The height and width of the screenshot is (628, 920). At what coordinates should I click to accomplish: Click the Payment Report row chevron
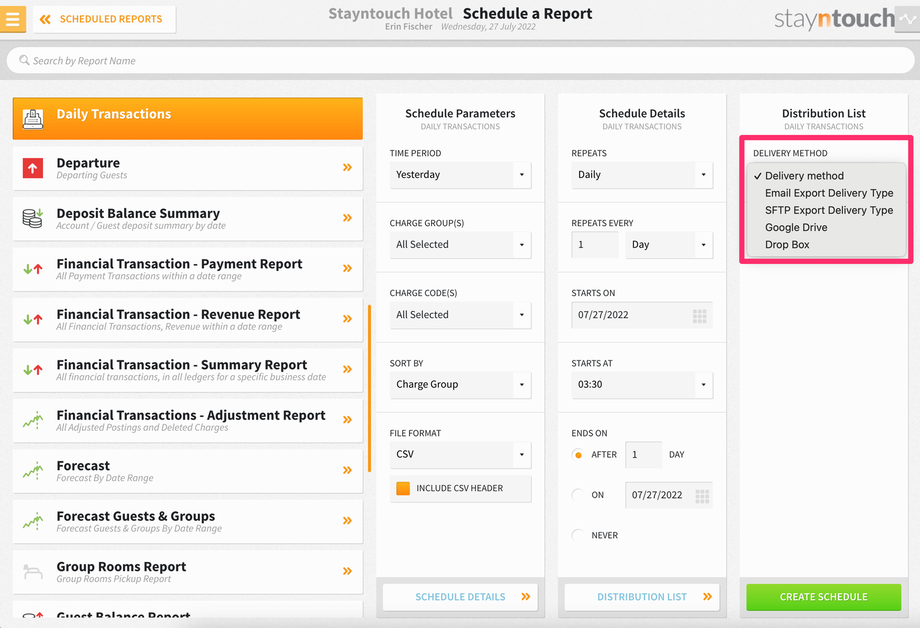(x=347, y=268)
